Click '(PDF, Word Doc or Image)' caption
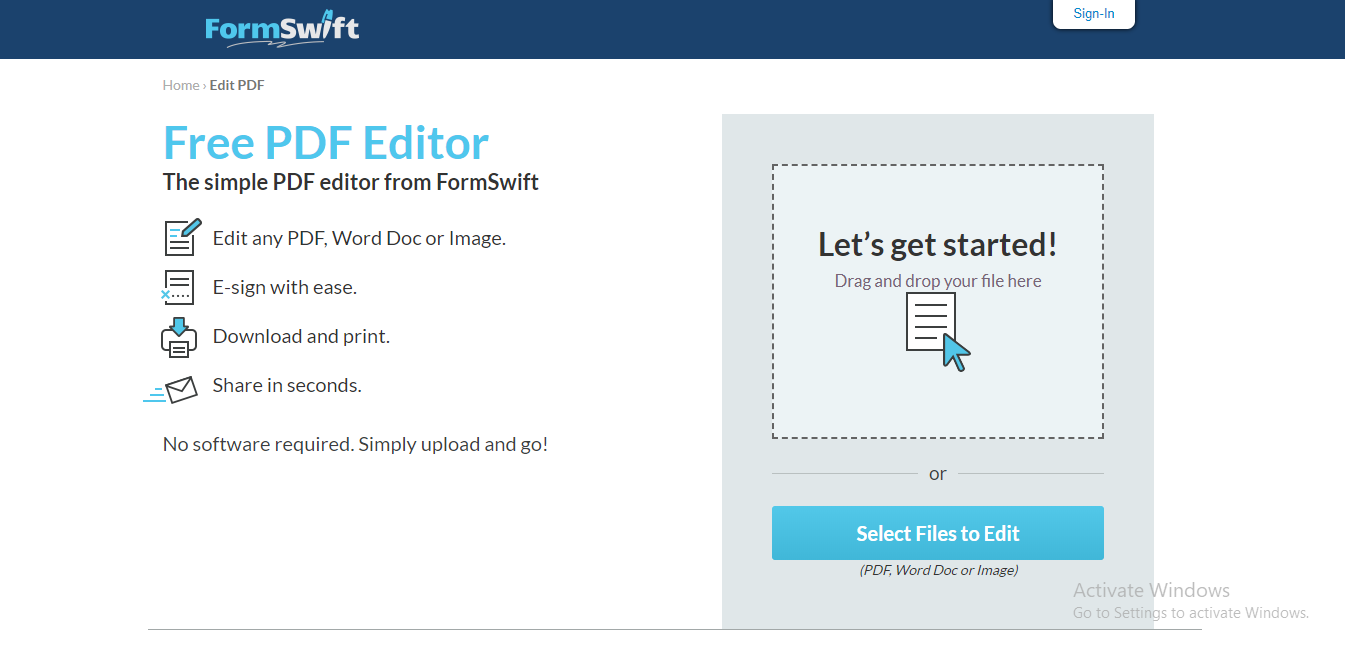This screenshot has width=1345, height=651. (x=938, y=570)
